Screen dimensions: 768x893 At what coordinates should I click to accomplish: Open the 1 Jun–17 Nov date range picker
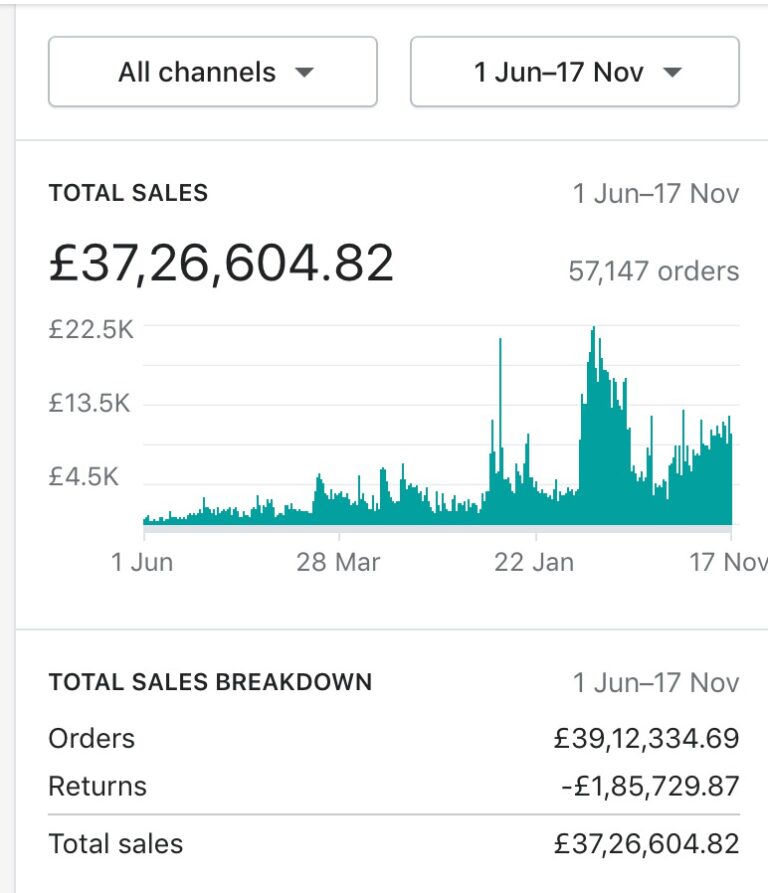pos(574,72)
